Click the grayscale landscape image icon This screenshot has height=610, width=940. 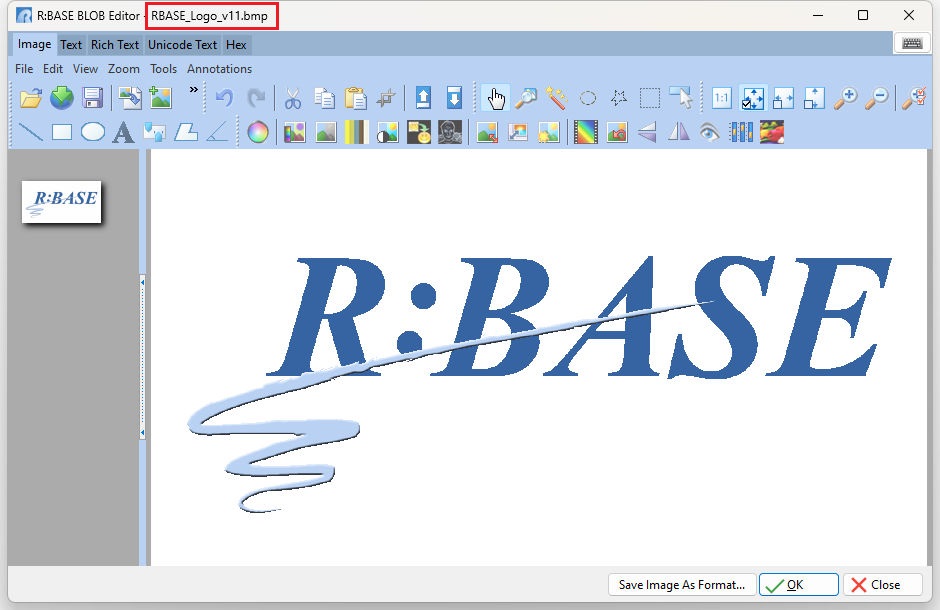coord(326,132)
